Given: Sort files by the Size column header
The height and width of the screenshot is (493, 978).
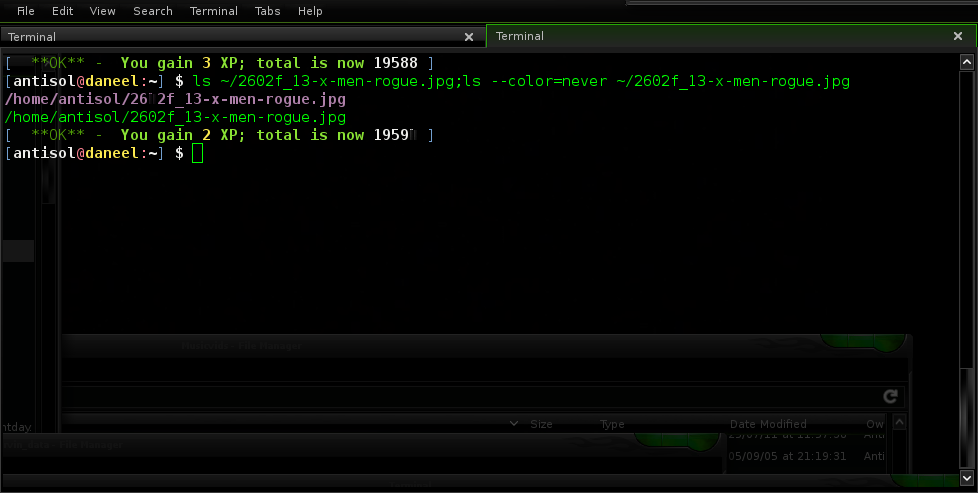Looking at the screenshot, I should tap(541, 424).
